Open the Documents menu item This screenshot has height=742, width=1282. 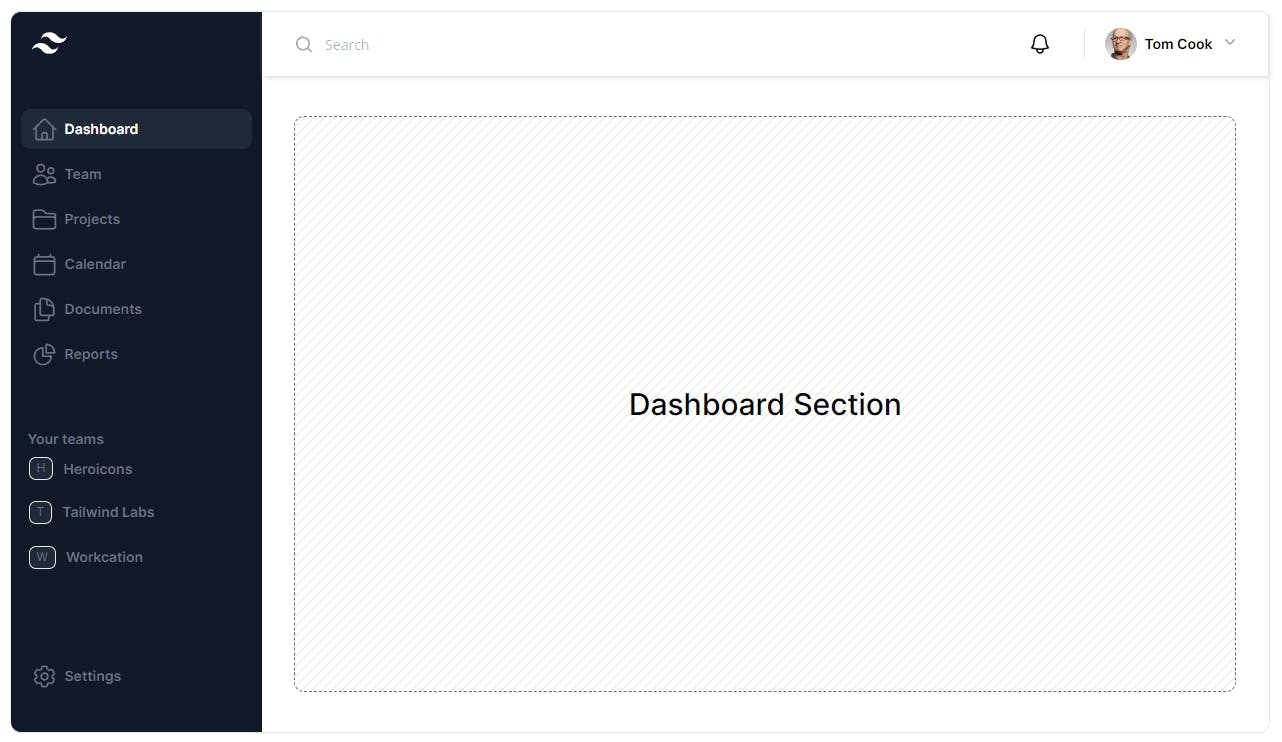click(x=136, y=309)
